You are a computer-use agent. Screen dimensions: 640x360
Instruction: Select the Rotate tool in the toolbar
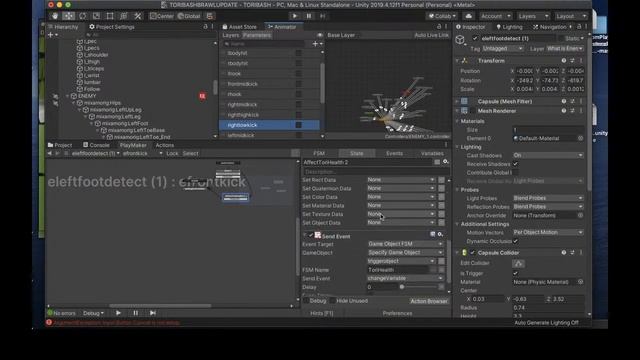pyautogui.click(x=82, y=16)
